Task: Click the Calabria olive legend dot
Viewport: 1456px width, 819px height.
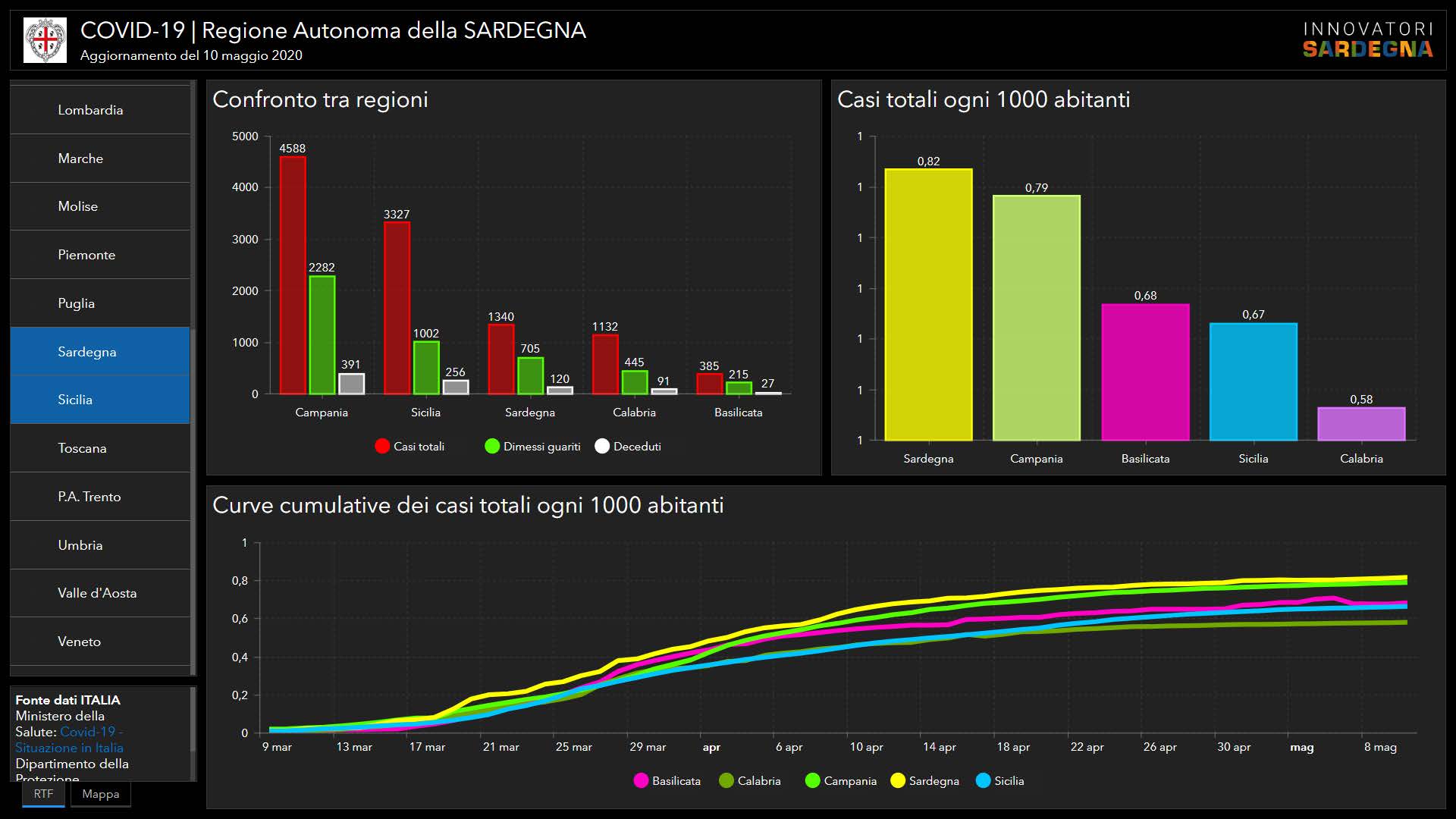Action: [726, 781]
